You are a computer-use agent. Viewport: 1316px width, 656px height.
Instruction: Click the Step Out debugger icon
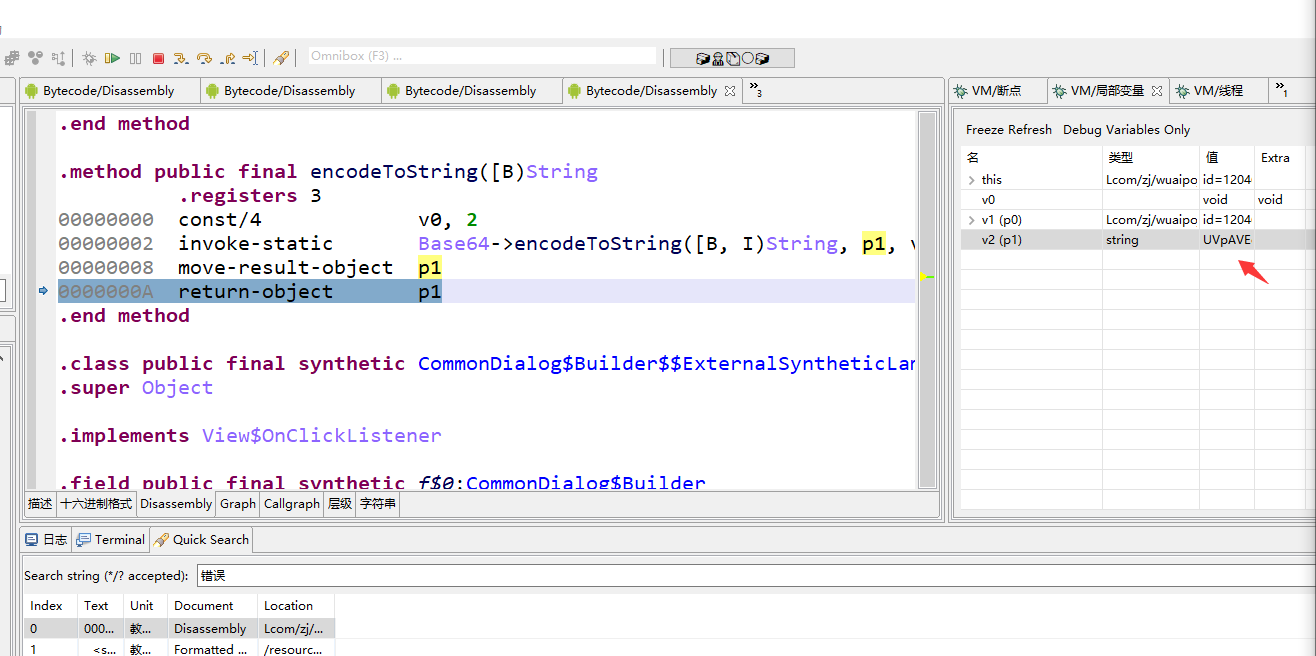227,58
